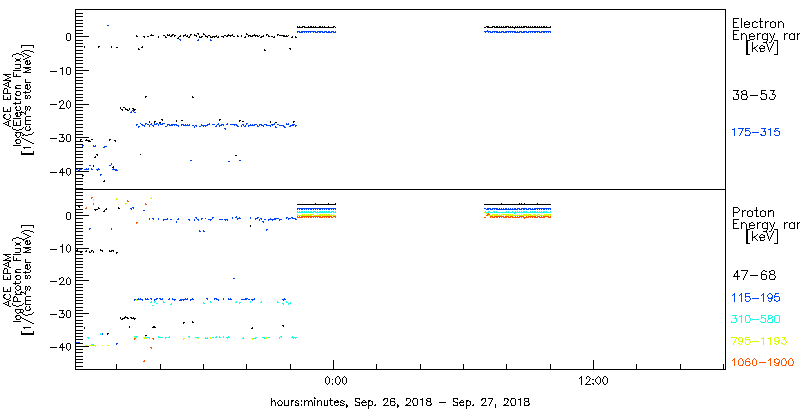Click the -30 tick on the proton flux axis

tap(60, 313)
